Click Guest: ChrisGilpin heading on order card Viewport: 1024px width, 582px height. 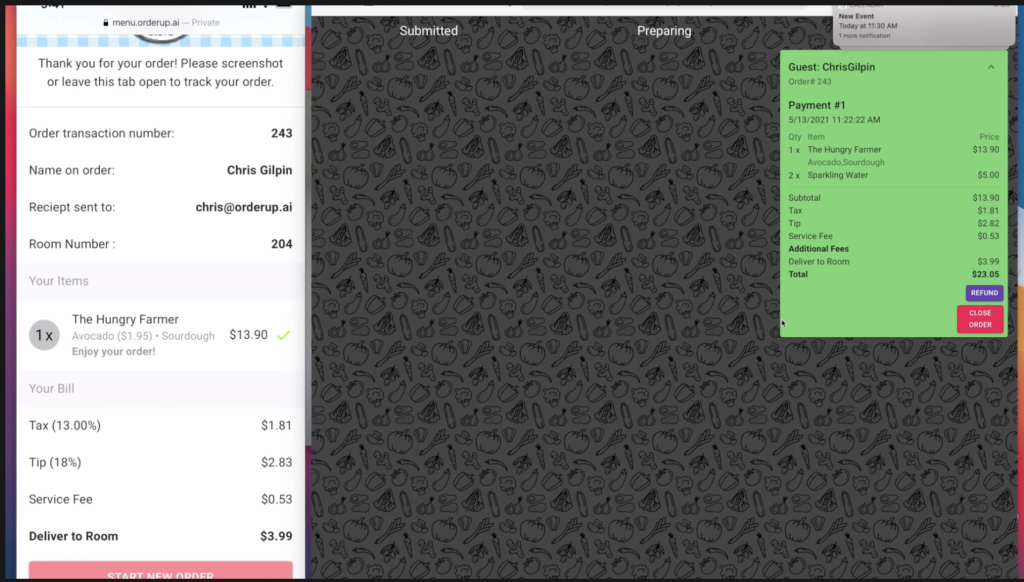click(x=831, y=67)
